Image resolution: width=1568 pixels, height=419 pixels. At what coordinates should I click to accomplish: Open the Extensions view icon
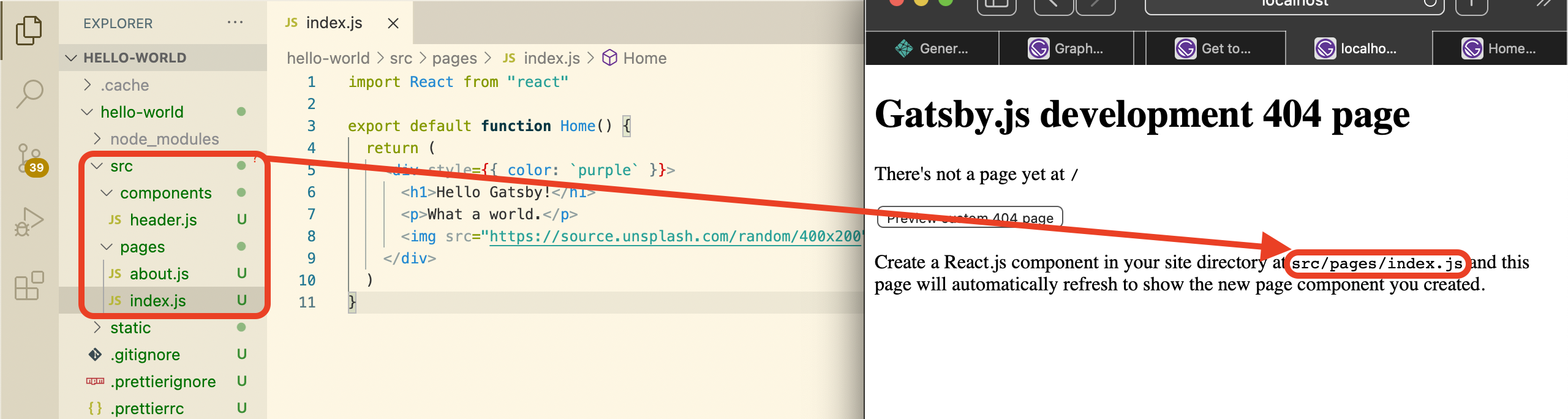coord(29,285)
